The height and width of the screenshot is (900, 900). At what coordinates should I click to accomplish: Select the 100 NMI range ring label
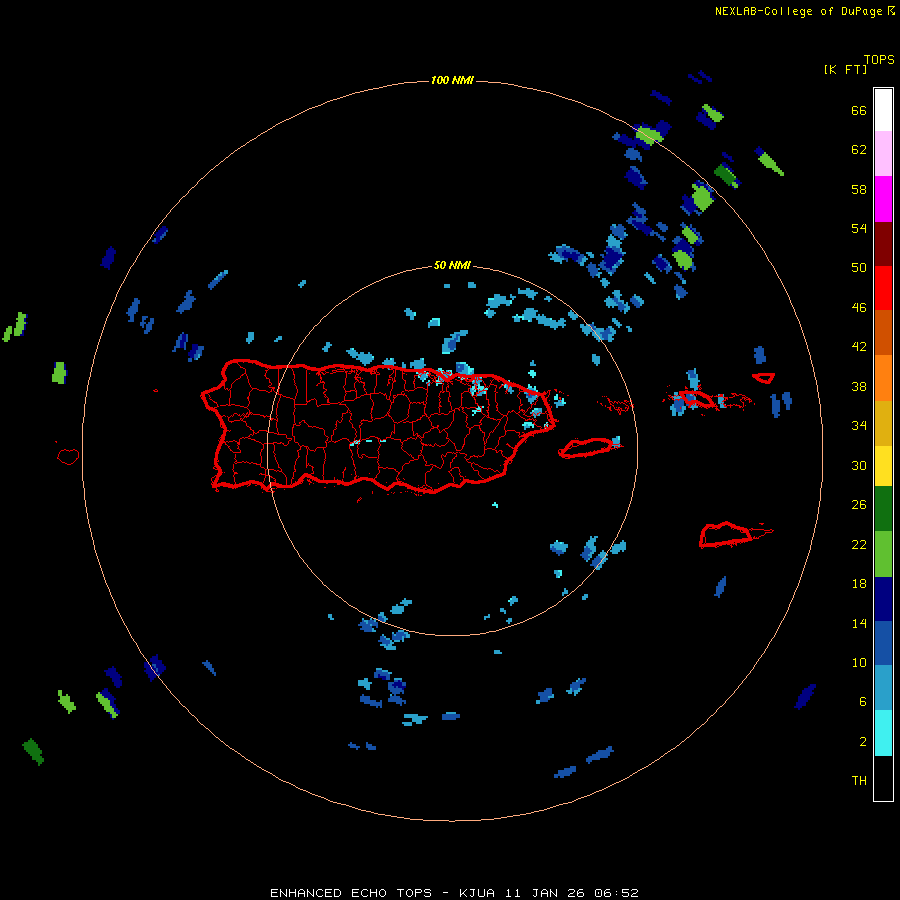tap(452, 80)
